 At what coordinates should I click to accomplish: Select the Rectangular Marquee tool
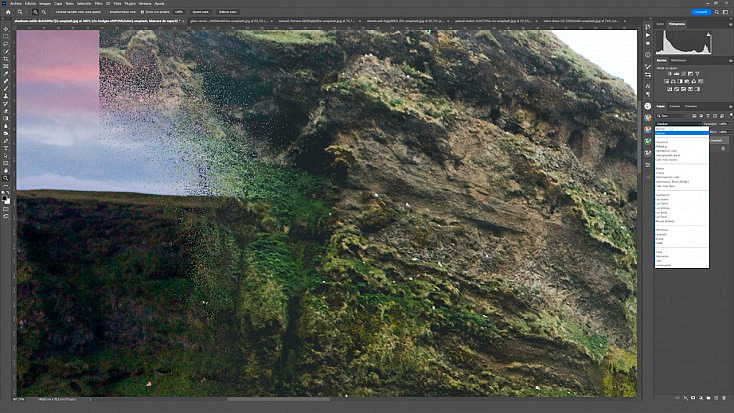(6, 36)
